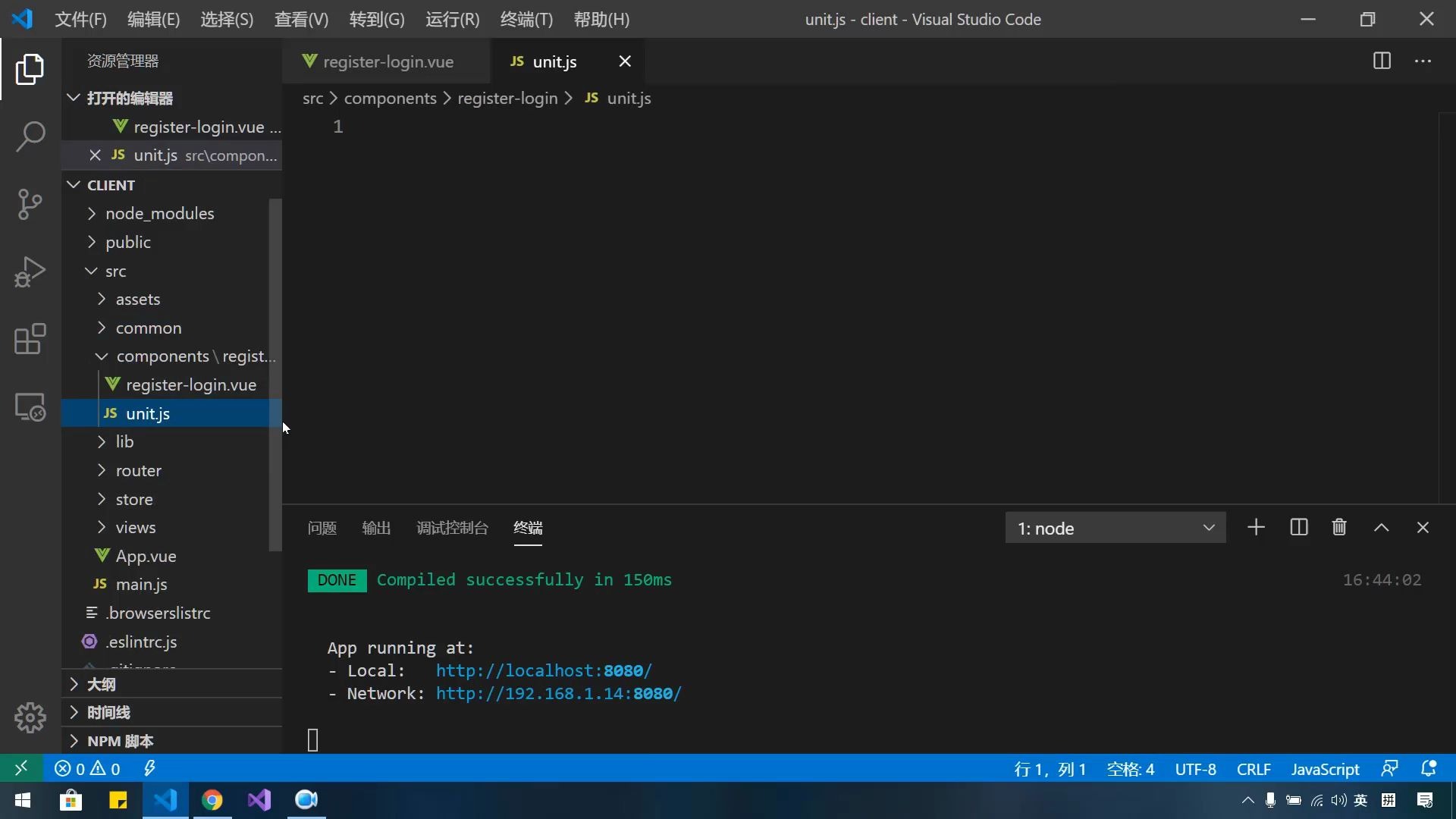Open the Remote Explorer view
The height and width of the screenshot is (819, 1456).
[29, 407]
